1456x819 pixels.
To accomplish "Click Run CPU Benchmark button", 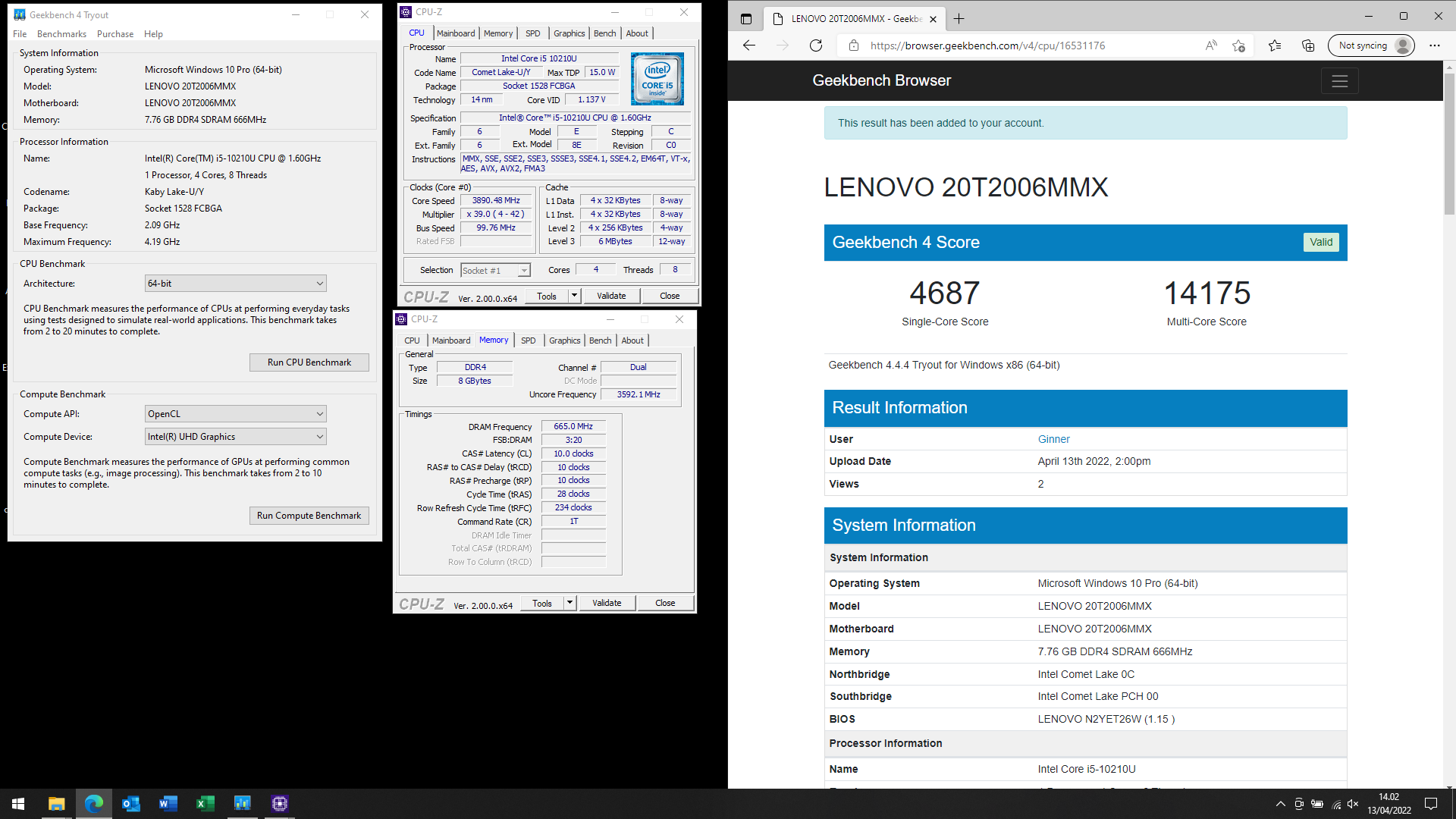I will click(x=309, y=362).
